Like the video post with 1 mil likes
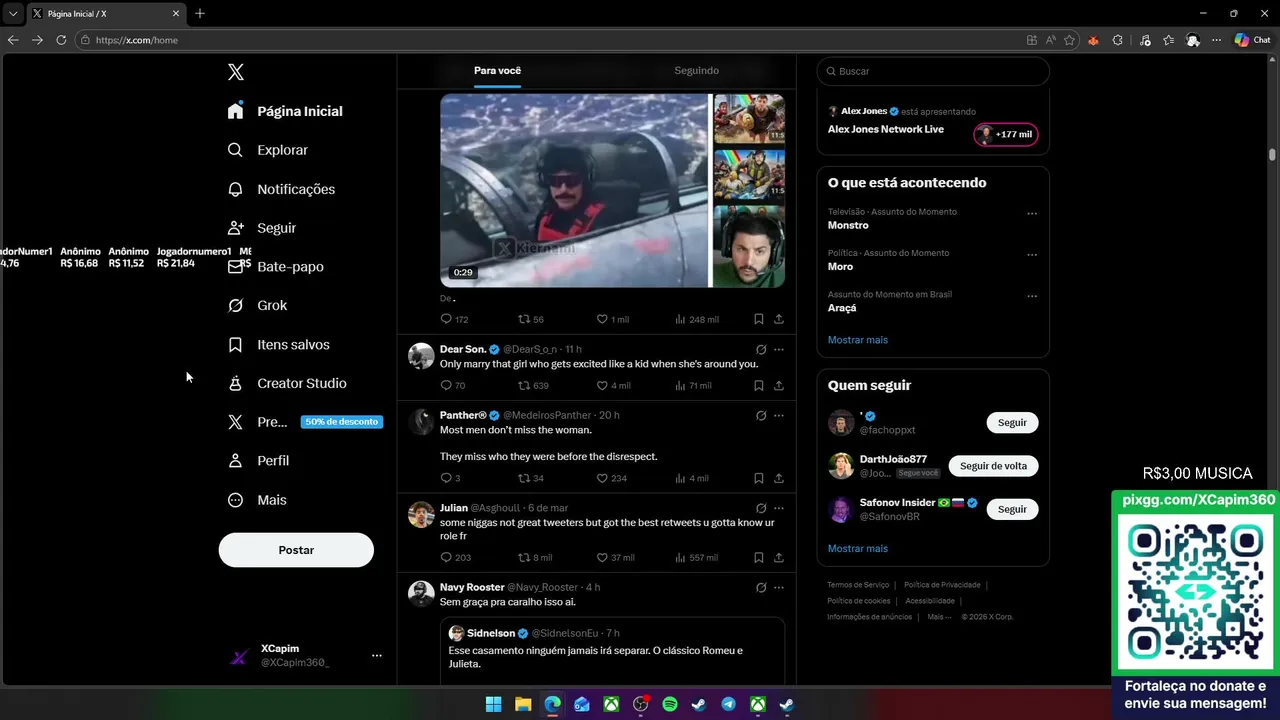The width and height of the screenshot is (1280, 720). point(612,319)
